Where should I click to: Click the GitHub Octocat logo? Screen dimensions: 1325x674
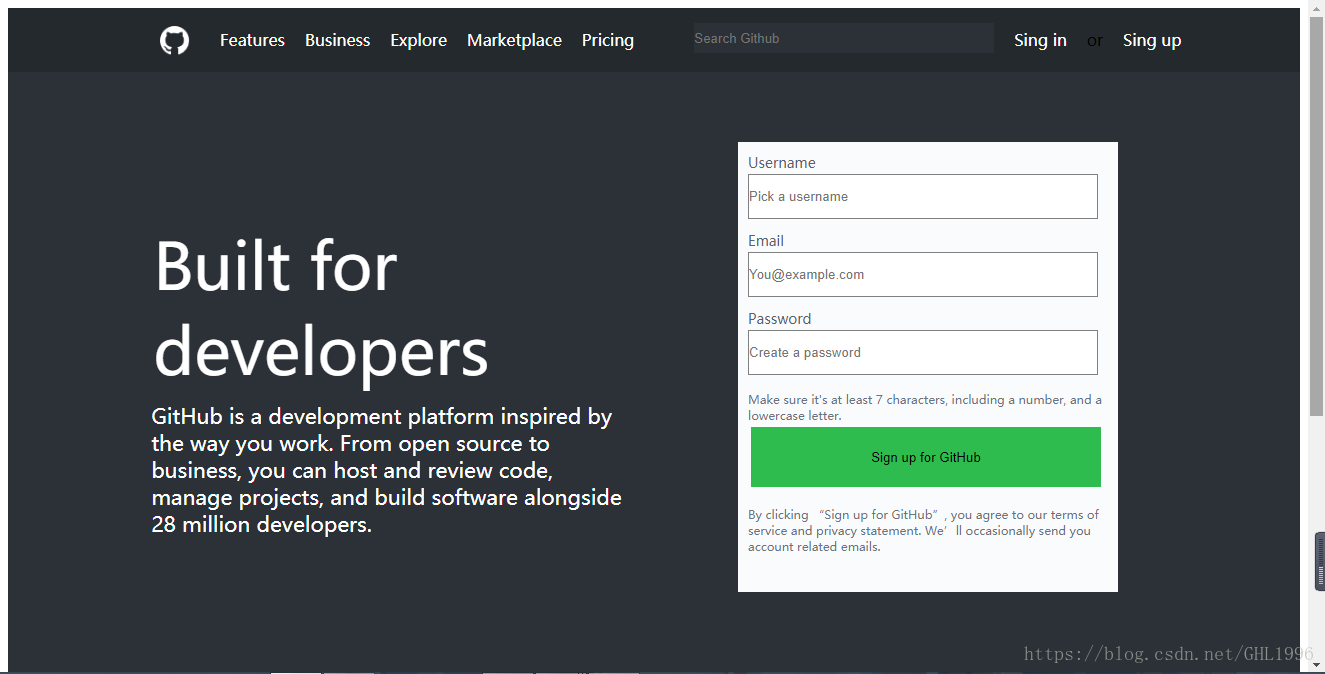[174, 41]
